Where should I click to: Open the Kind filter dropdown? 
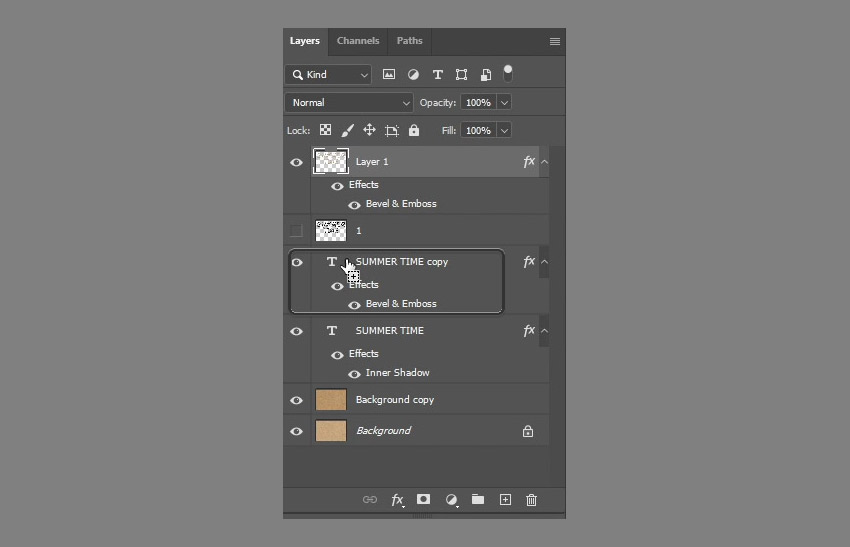[329, 74]
